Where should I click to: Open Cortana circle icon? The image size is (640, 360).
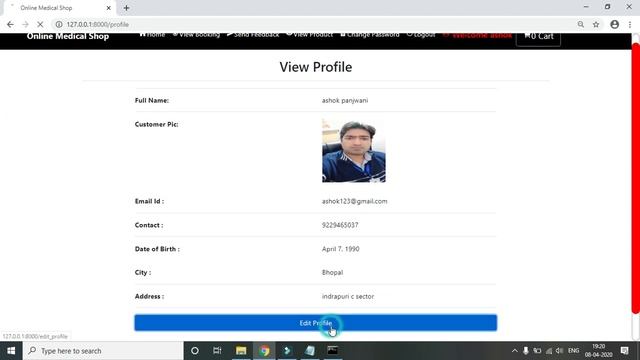click(195, 351)
